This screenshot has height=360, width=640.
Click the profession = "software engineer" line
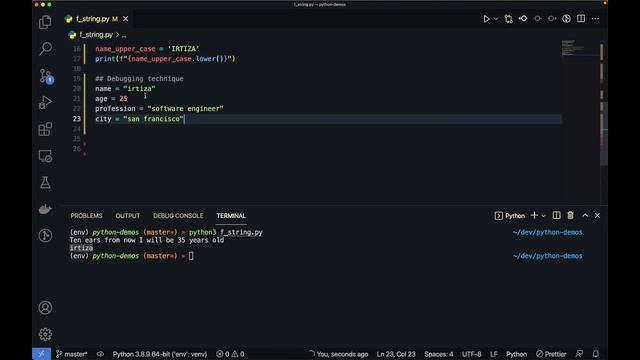[159, 109]
